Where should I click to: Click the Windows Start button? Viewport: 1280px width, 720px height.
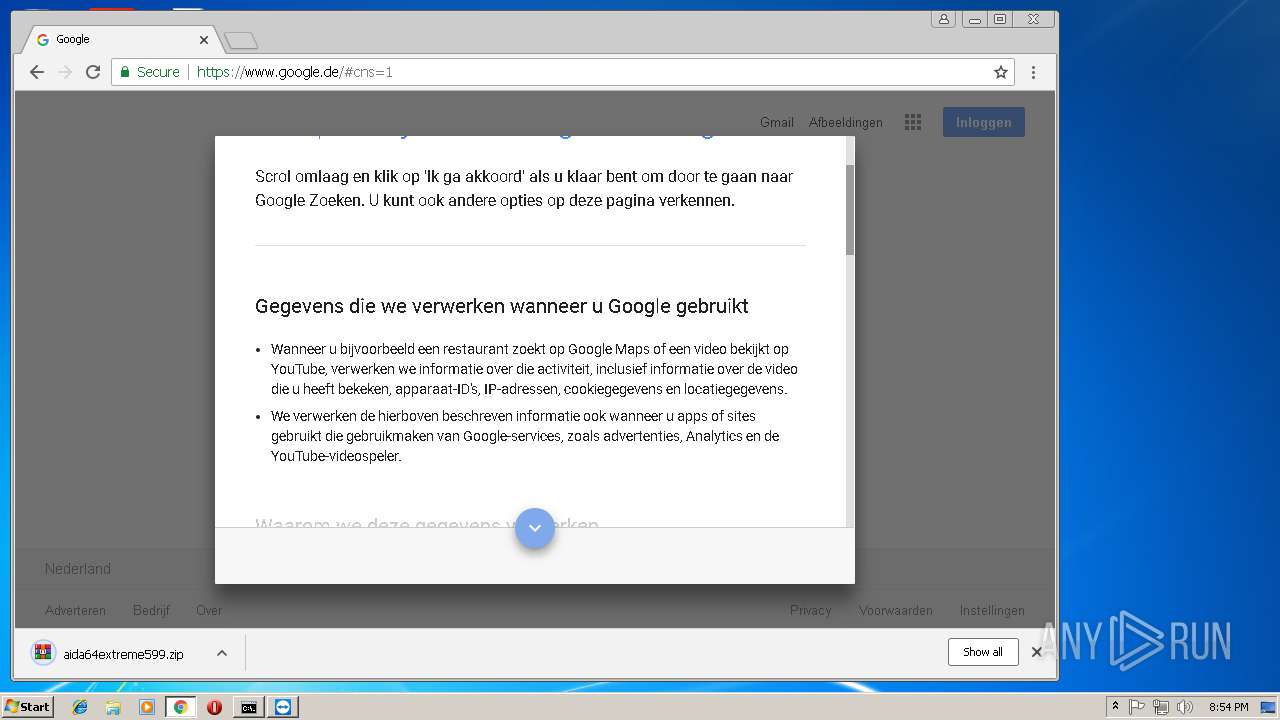point(27,706)
